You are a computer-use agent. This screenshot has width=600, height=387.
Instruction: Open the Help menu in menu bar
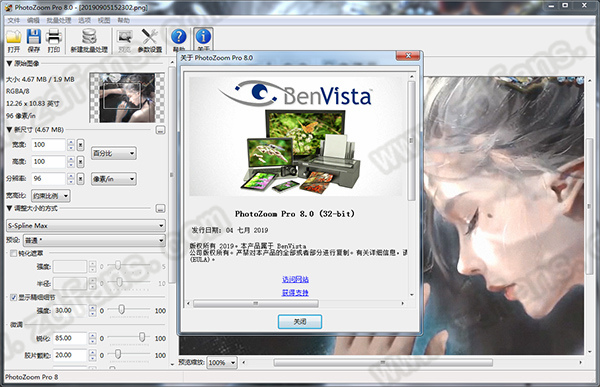123,20
